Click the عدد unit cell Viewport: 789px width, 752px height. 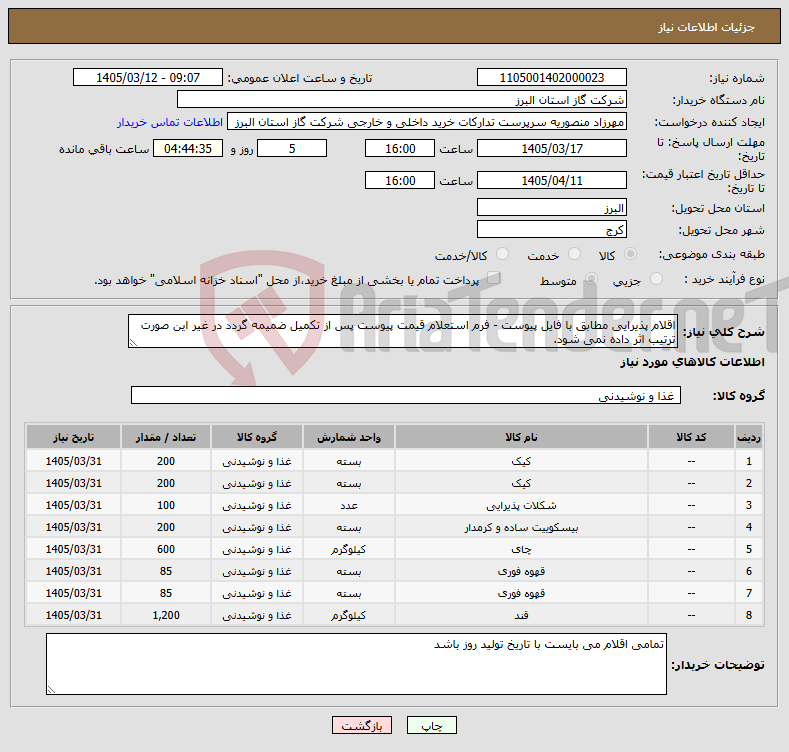[349, 505]
